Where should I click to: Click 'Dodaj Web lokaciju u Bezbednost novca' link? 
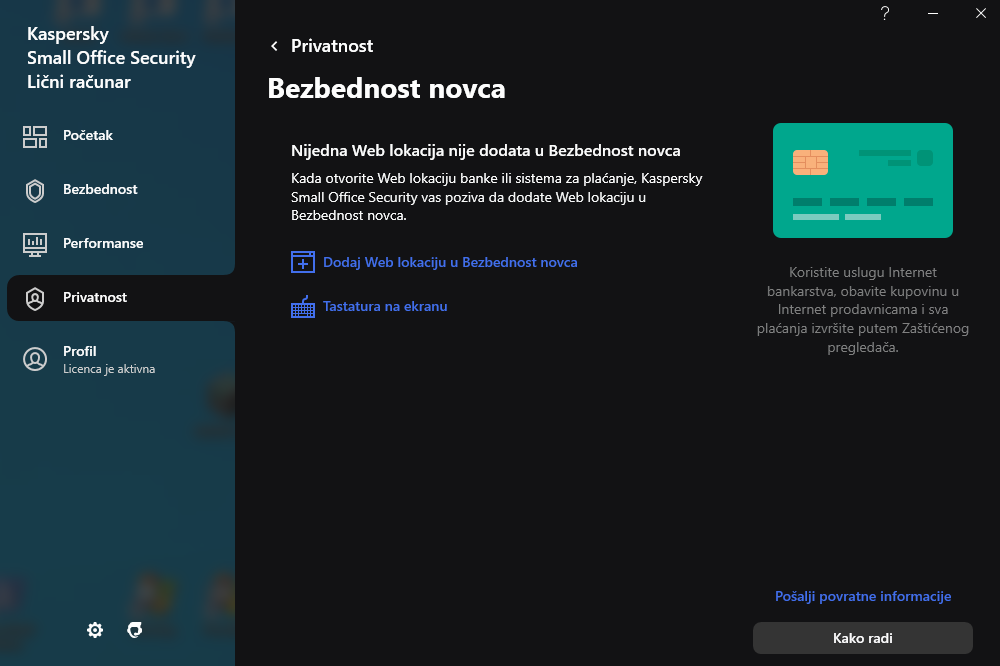(x=450, y=262)
